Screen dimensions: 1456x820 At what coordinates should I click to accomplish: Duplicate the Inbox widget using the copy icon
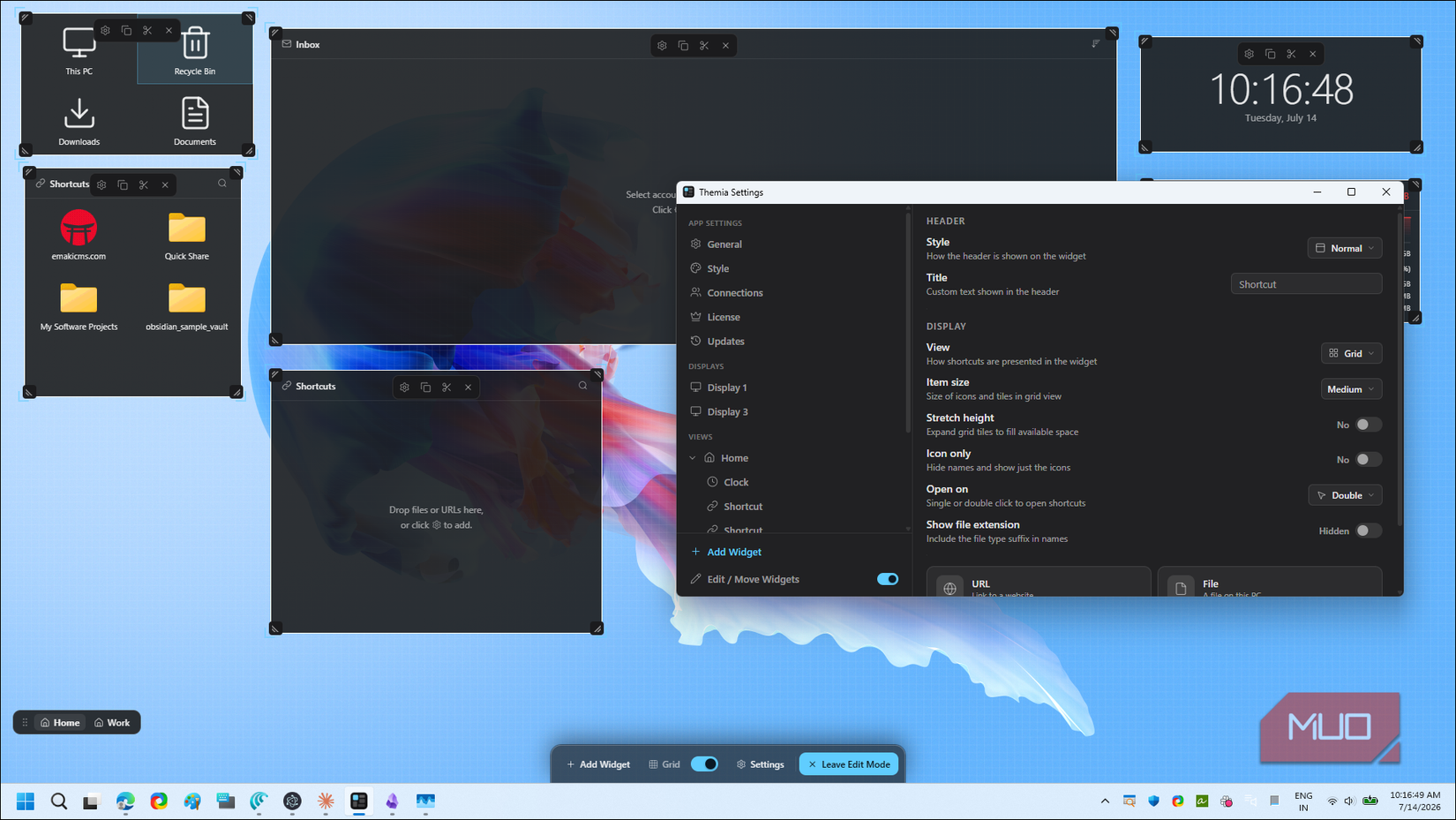[x=683, y=45]
